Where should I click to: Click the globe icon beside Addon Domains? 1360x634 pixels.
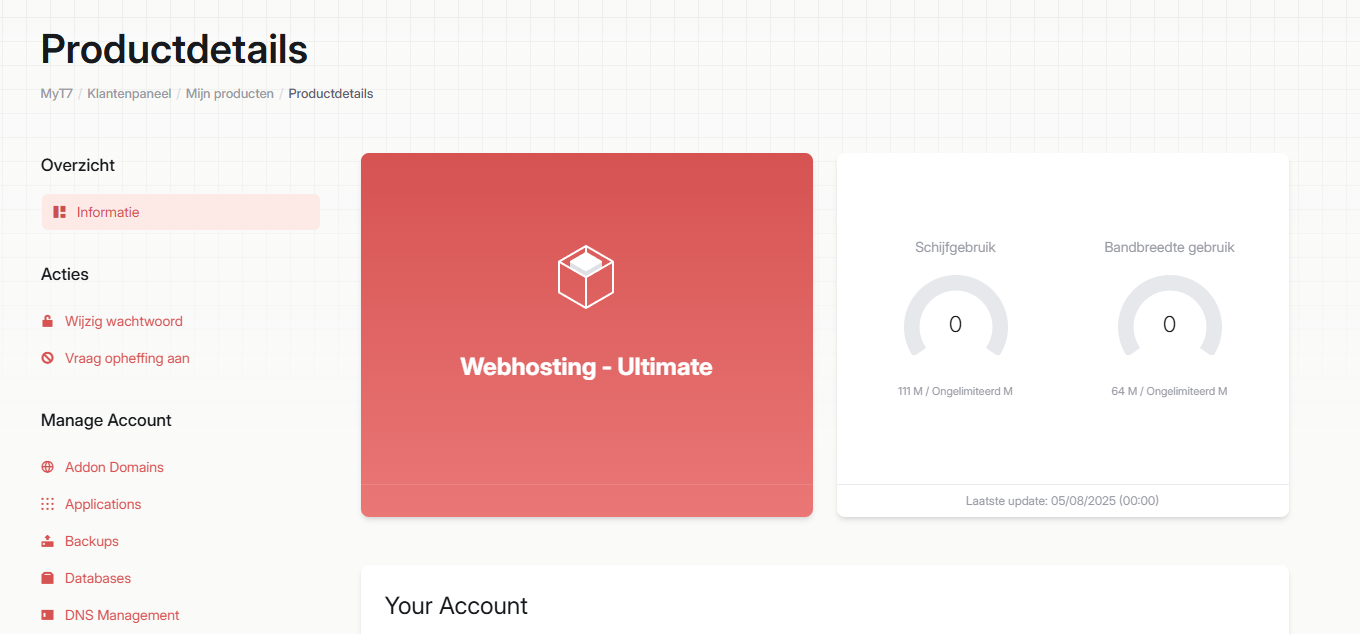click(47, 467)
